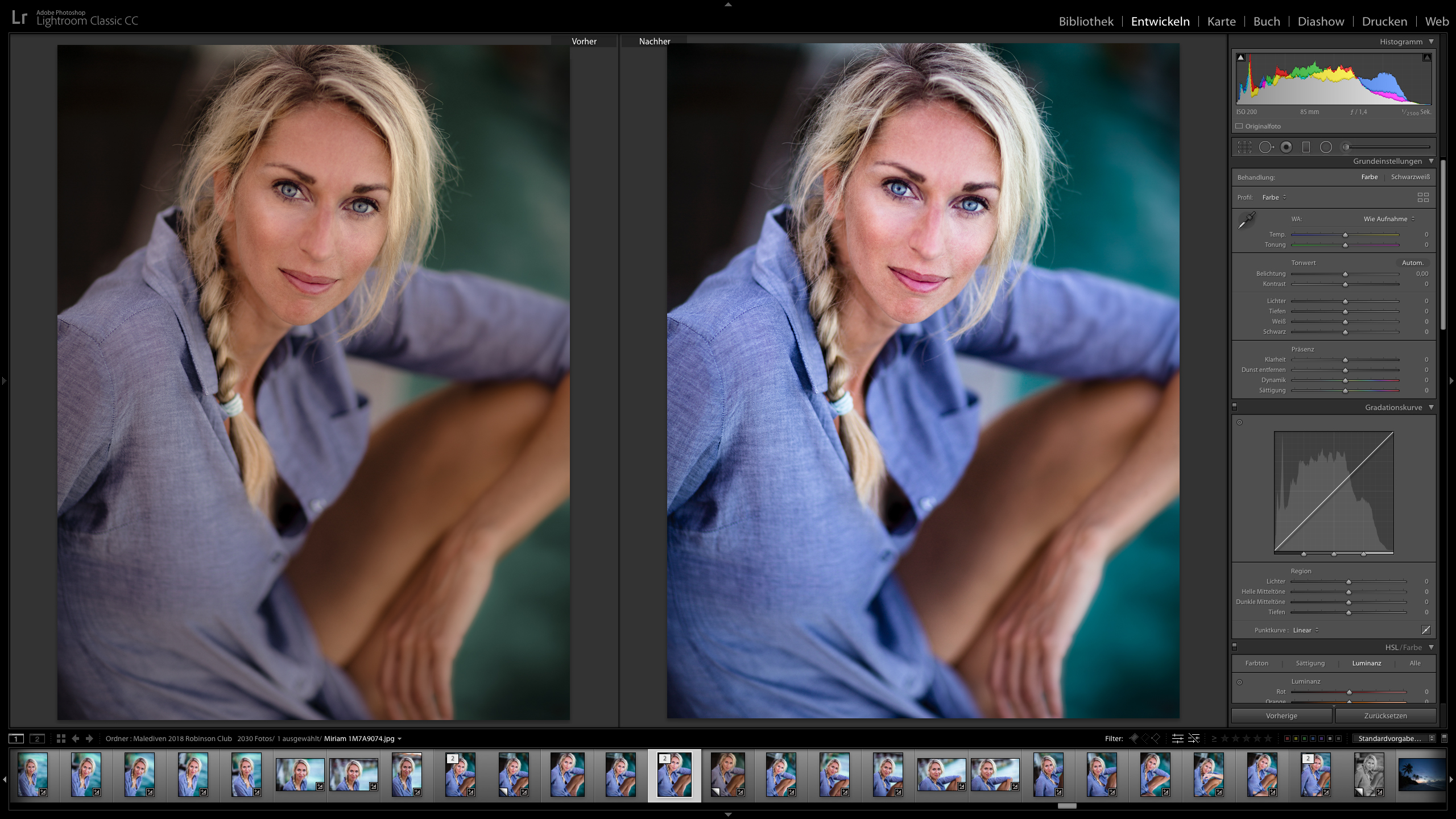Select the black and white portrait thumbnail
This screenshot has width=1456, height=819.
[x=1368, y=775]
